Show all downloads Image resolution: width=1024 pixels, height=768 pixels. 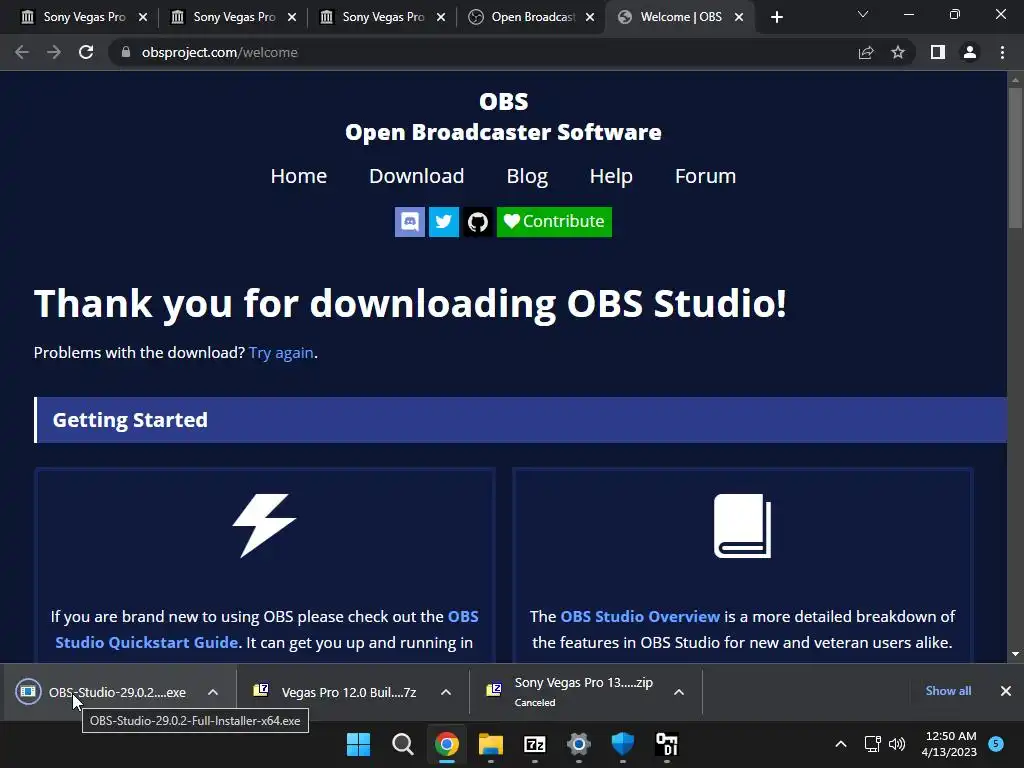[948, 691]
